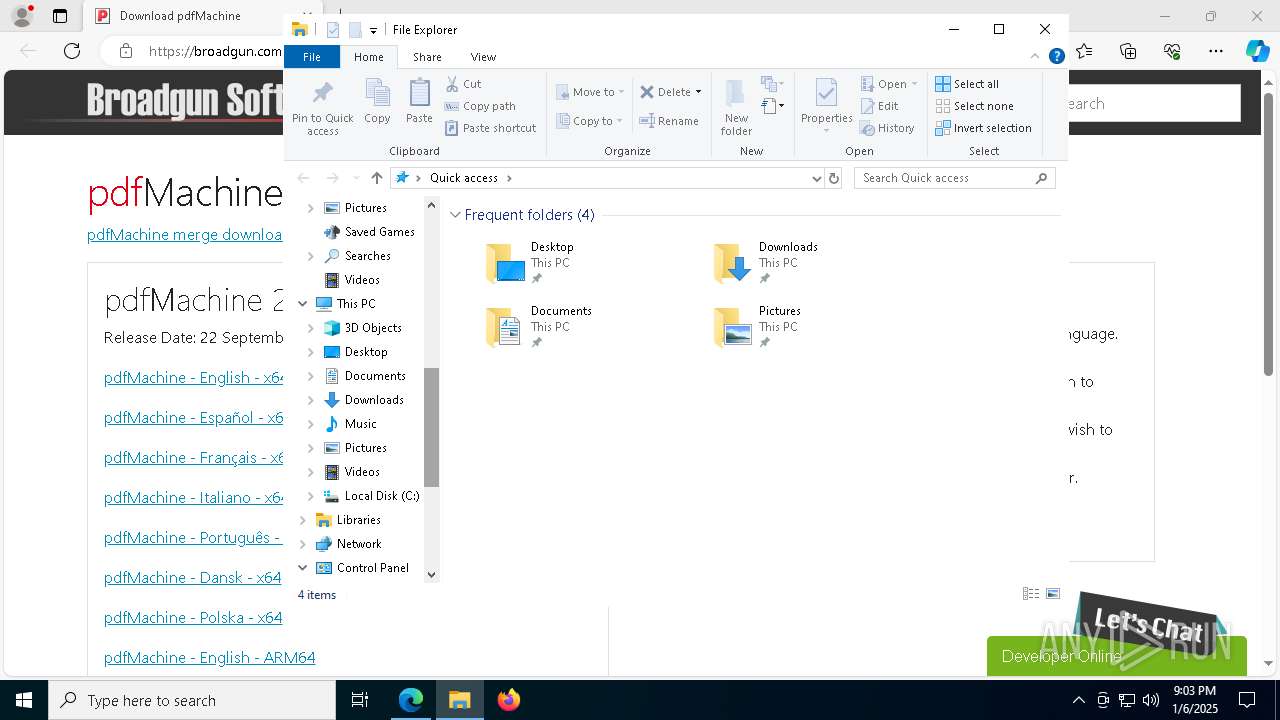Click Select all
The width and height of the screenshot is (1280, 720).
coord(967,84)
